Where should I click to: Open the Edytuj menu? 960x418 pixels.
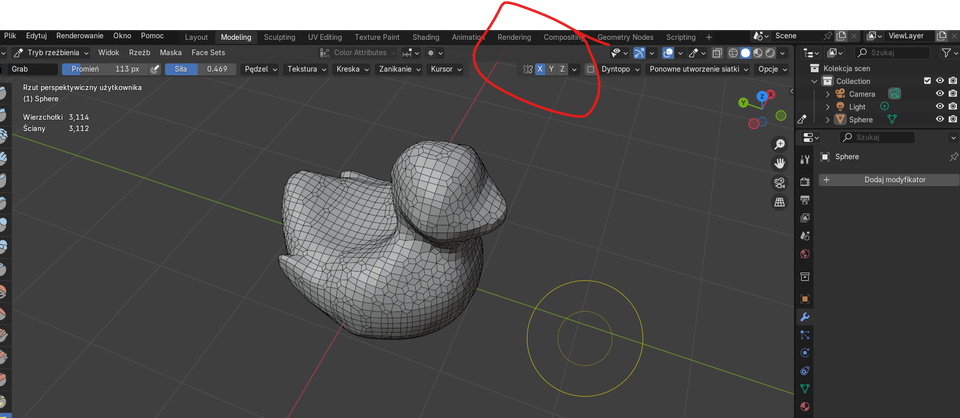tap(37, 36)
